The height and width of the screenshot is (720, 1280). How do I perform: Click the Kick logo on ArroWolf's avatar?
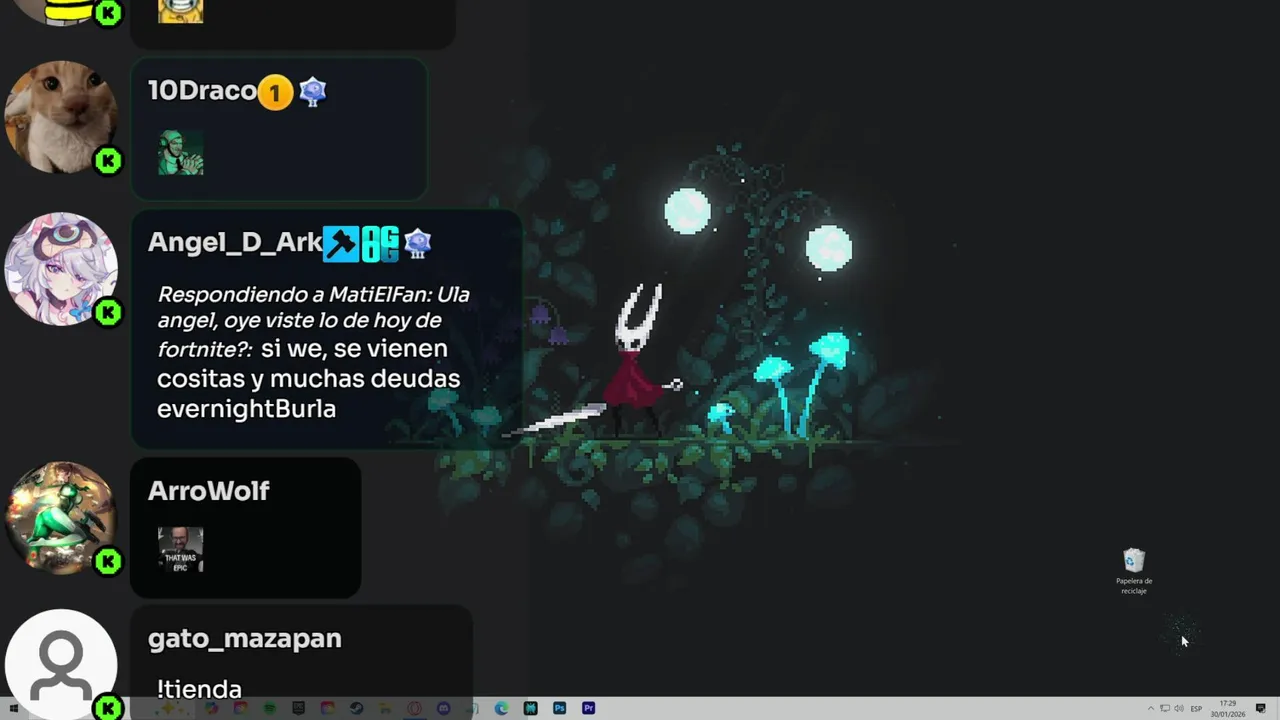coord(108,562)
